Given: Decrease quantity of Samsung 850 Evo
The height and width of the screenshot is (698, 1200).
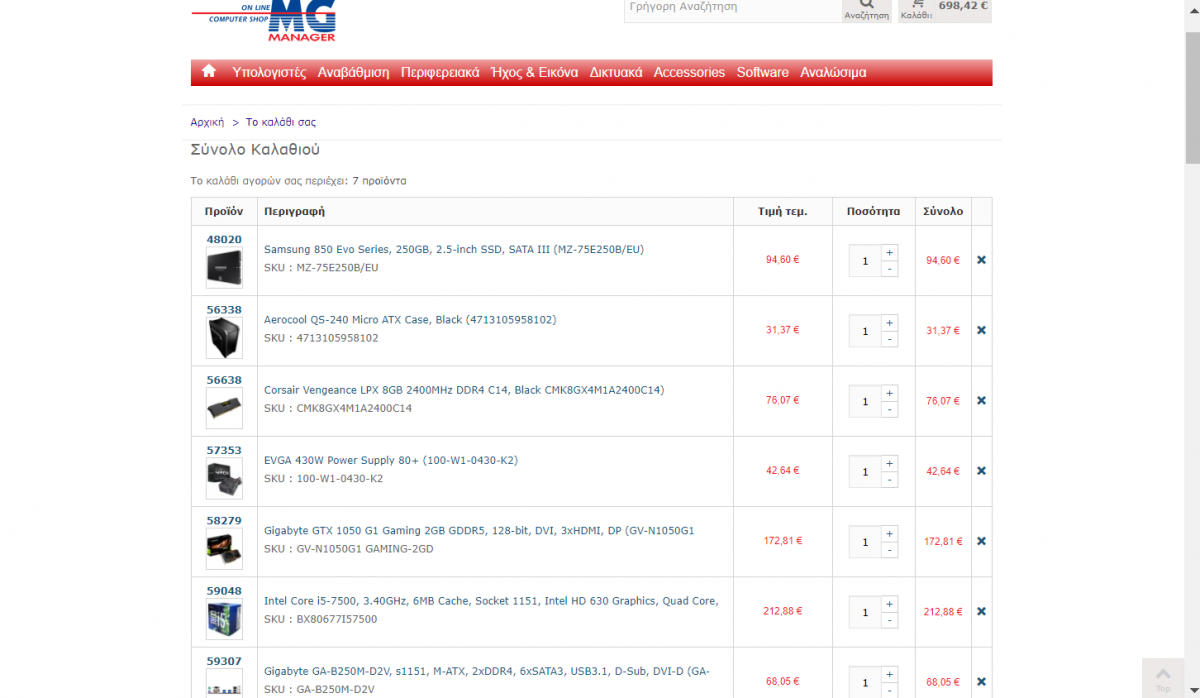Looking at the screenshot, I should [890, 268].
